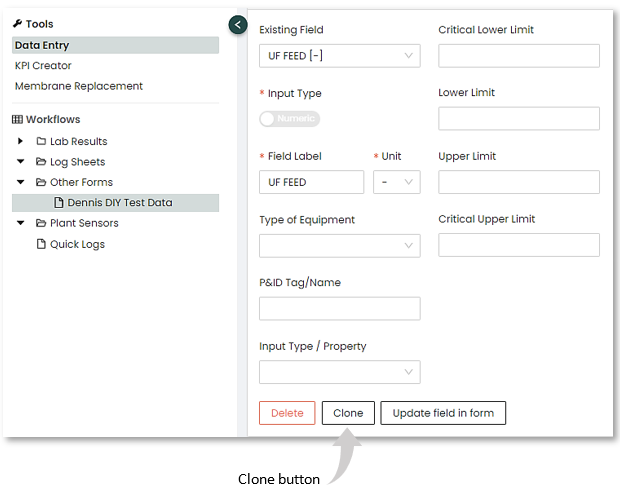The height and width of the screenshot is (490, 620).
Task: Click the Dennis DIY Test Data file icon
Action: [59, 203]
